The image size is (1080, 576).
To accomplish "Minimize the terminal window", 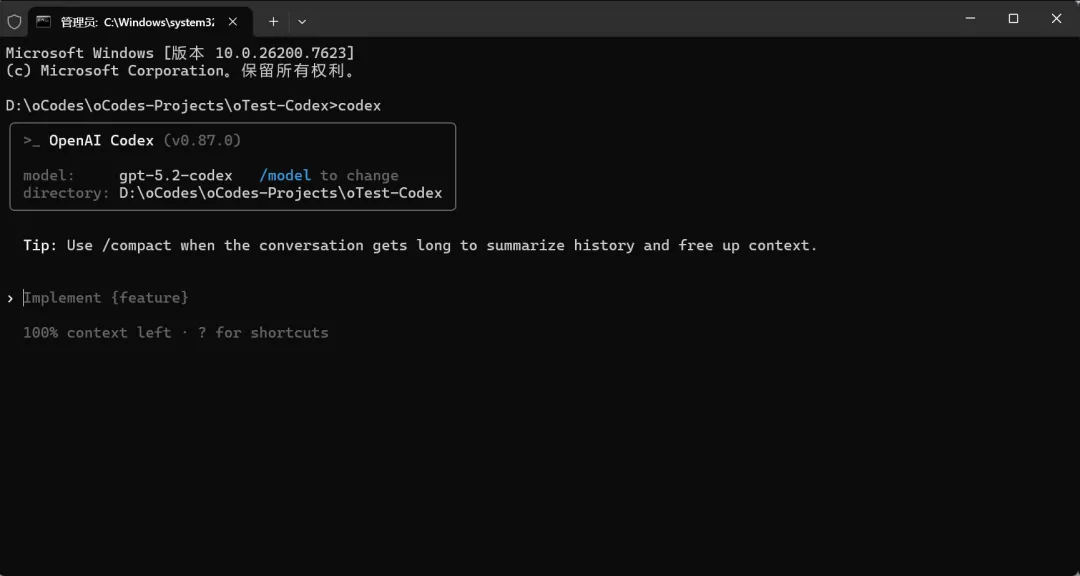I will (x=969, y=18).
